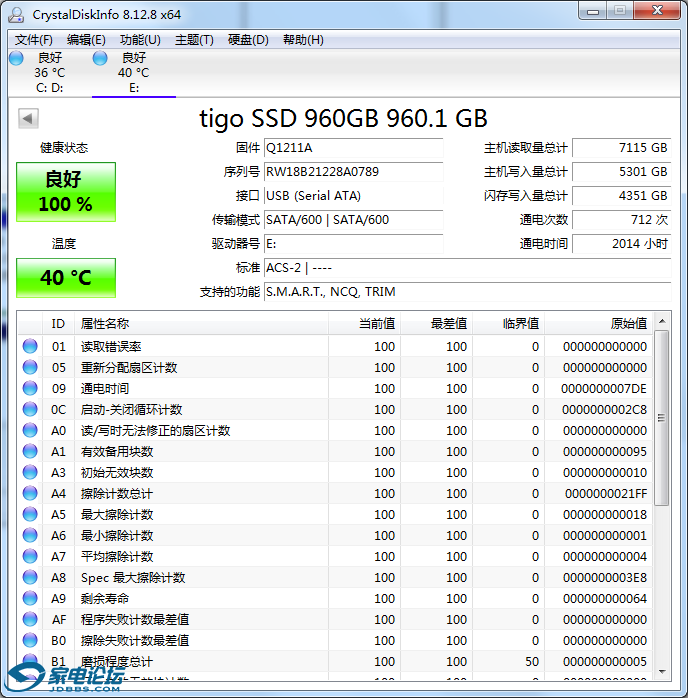688x698 pixels.
Task: Select the 启动-关闭循环计数 attribute name
Action: coord(131,410)
